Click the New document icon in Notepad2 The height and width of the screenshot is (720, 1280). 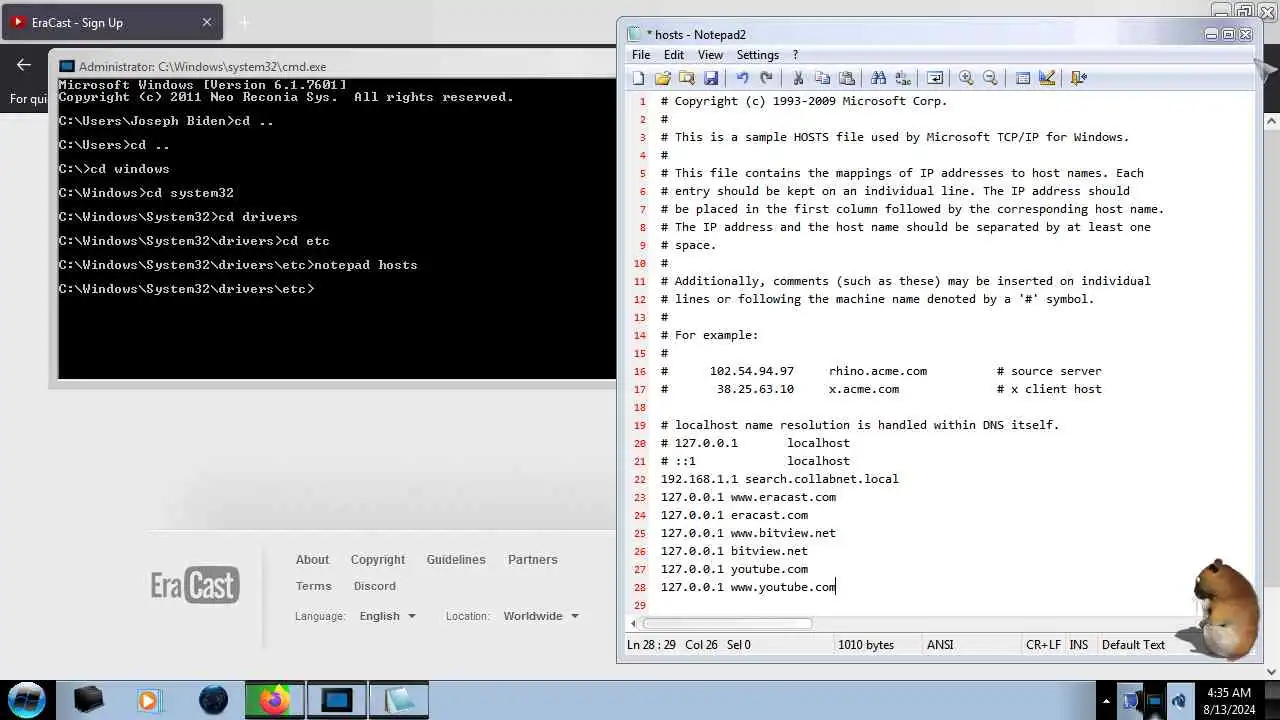point(638,78)
